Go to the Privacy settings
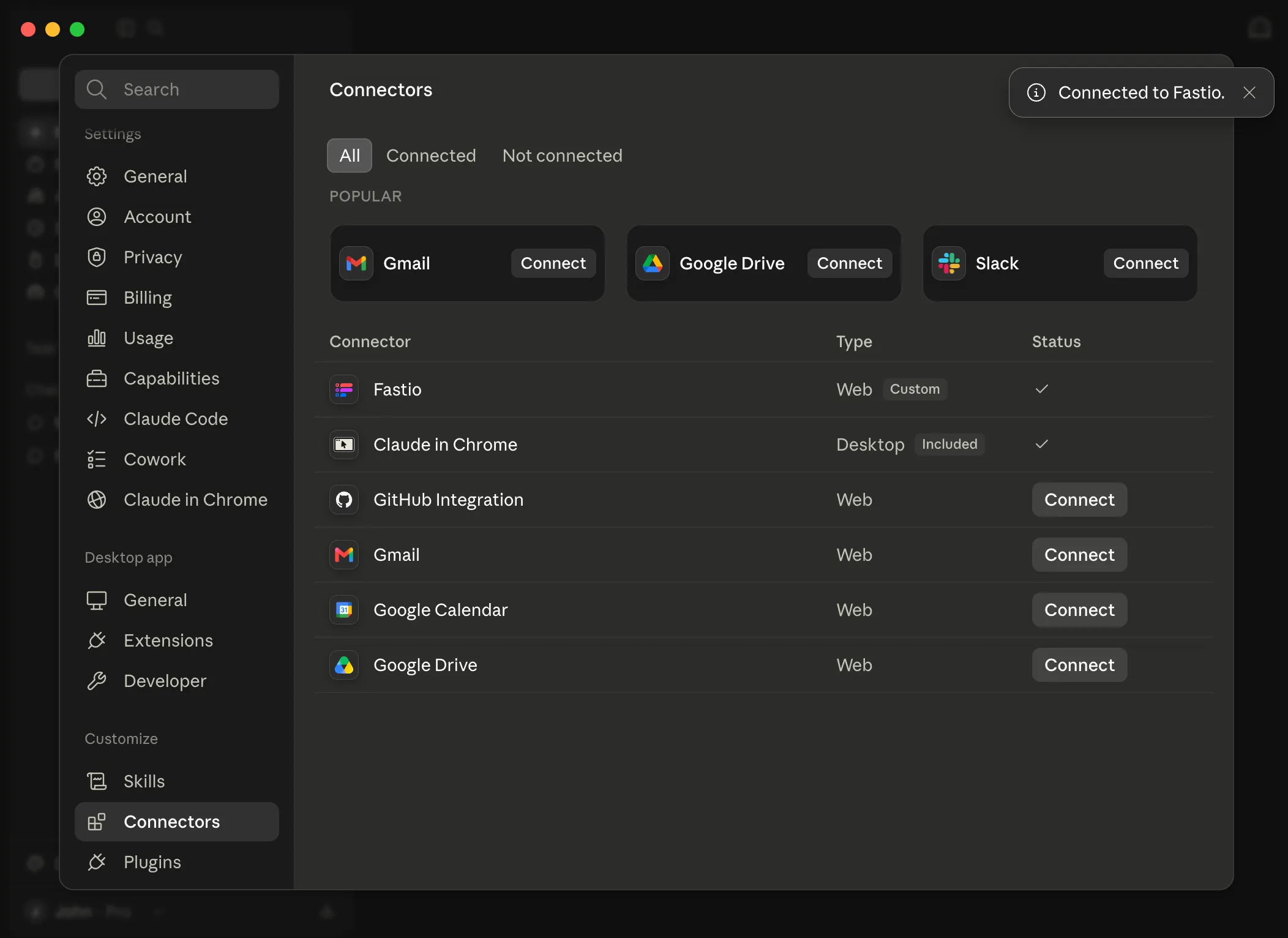This screenshot has width=1288, height=938. (176, 257)
